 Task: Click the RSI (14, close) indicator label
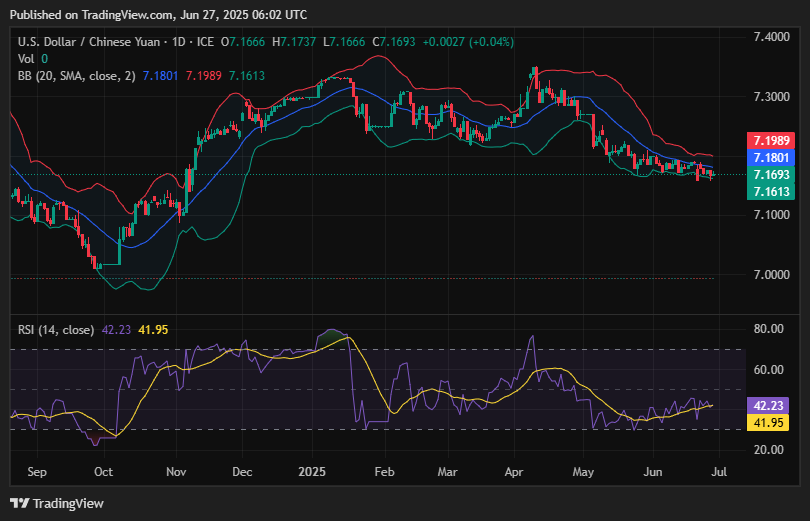56,330
